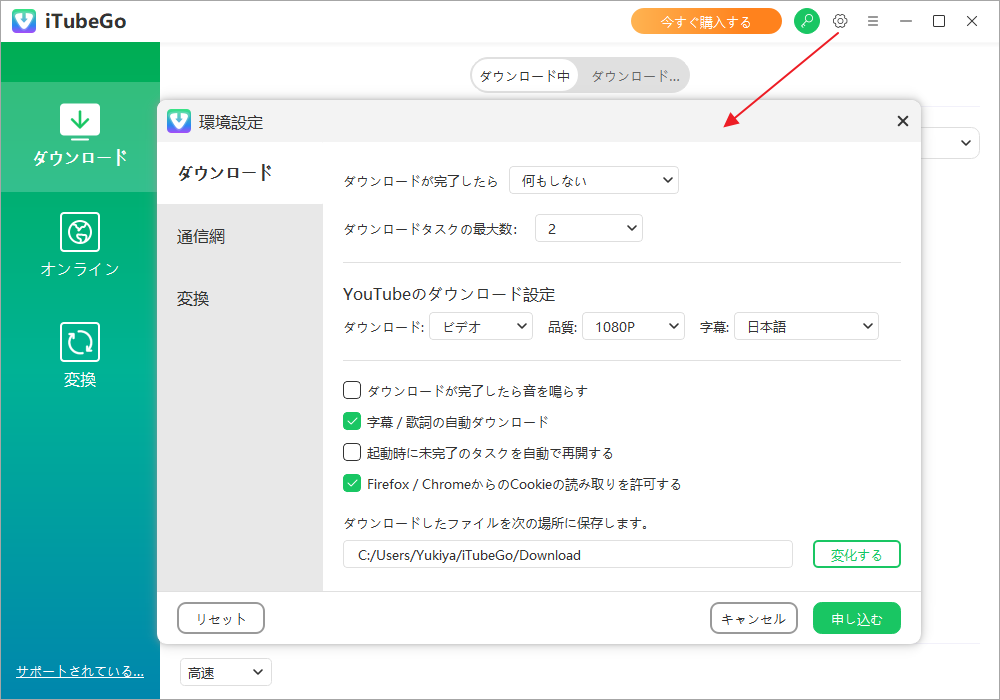Click the logo icon in 環境設定 dialog
1000x700 pixels.
point(179,121)
